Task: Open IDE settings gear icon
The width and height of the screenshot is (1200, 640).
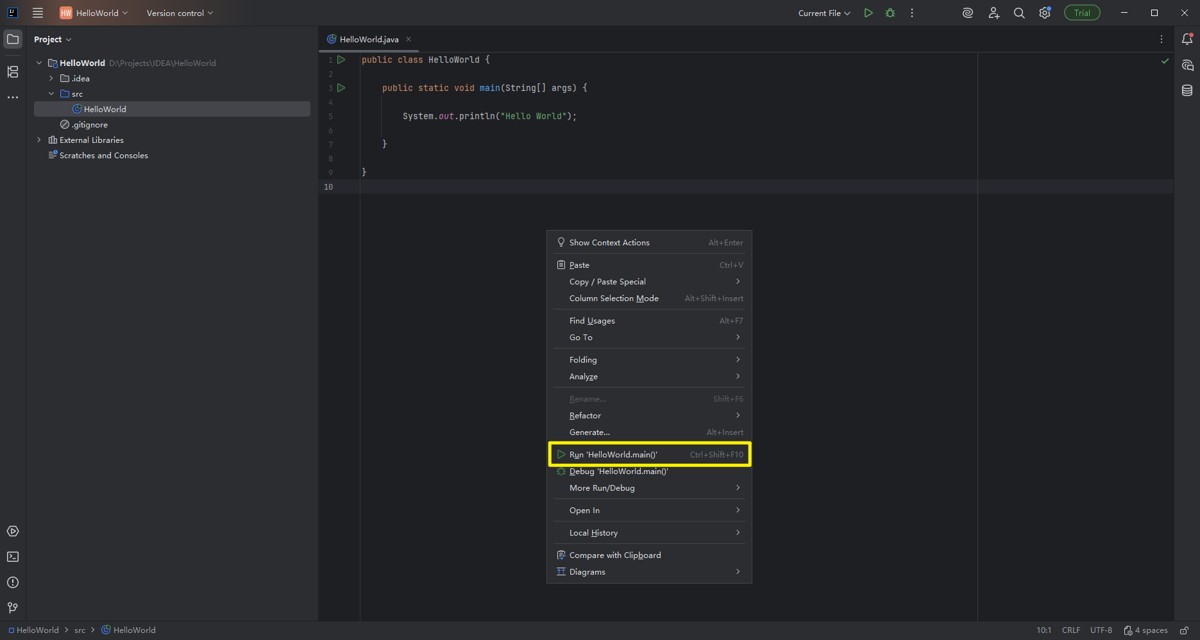Action: coord(1044,13)
